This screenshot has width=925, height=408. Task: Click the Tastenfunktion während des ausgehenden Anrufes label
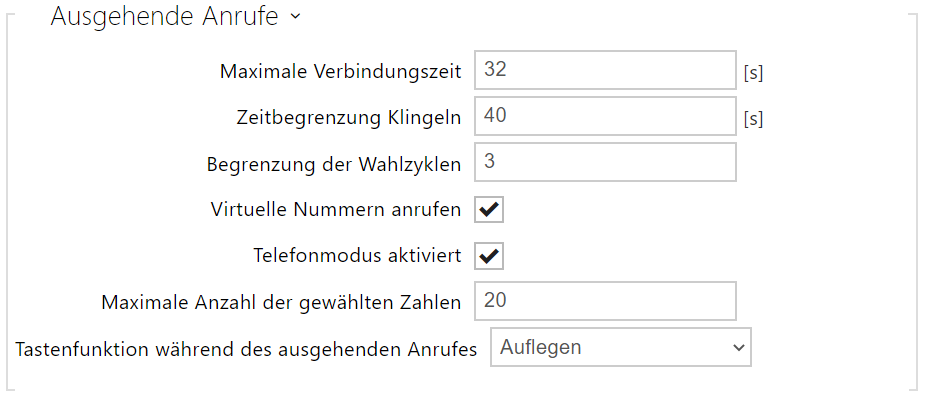[247, 349]
